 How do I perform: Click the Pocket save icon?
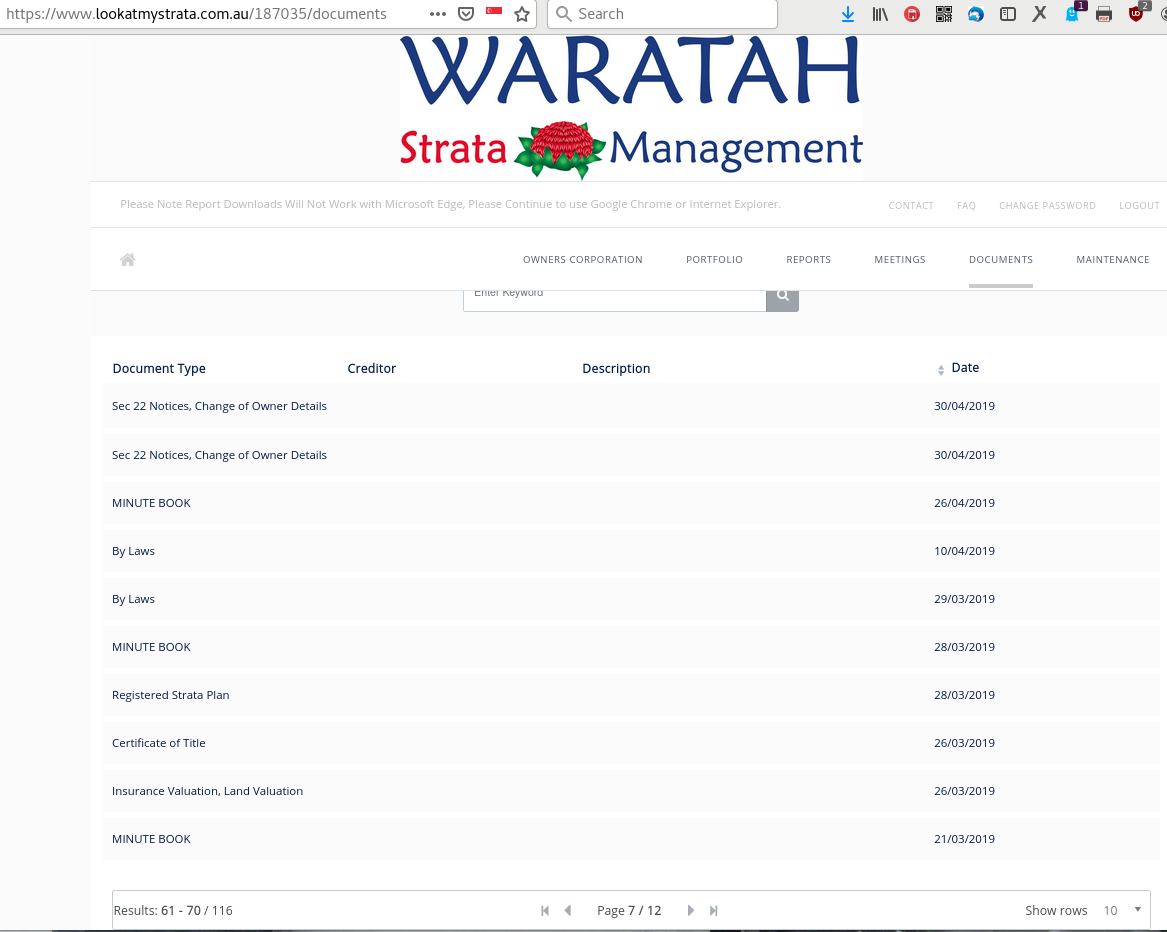tap(466, 13)
